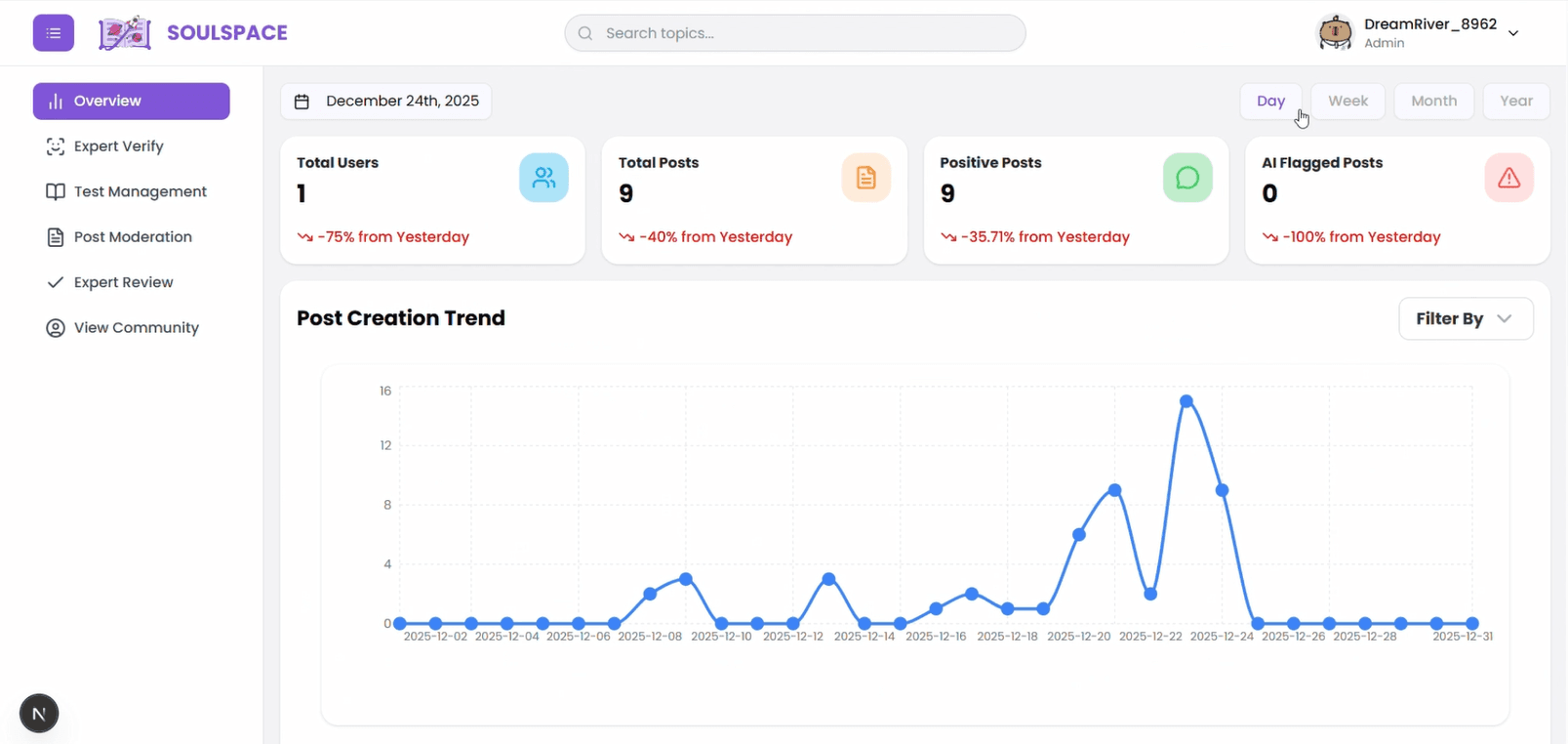Switch to the Week range
The height and width of the screenshot is (744, 1568).
tap(1347, 102)
